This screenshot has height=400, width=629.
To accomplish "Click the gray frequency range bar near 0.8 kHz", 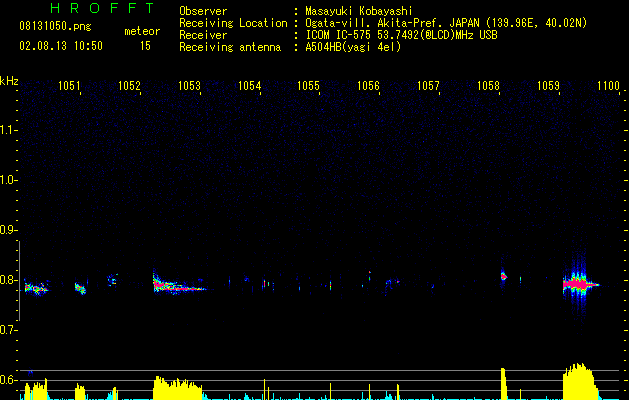I will [19, 281].
